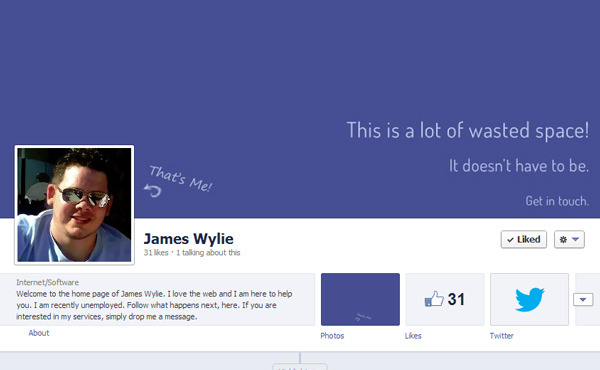Click the Welcome description paragraph
The image size is (600, 370).
[x=154, y=305]
